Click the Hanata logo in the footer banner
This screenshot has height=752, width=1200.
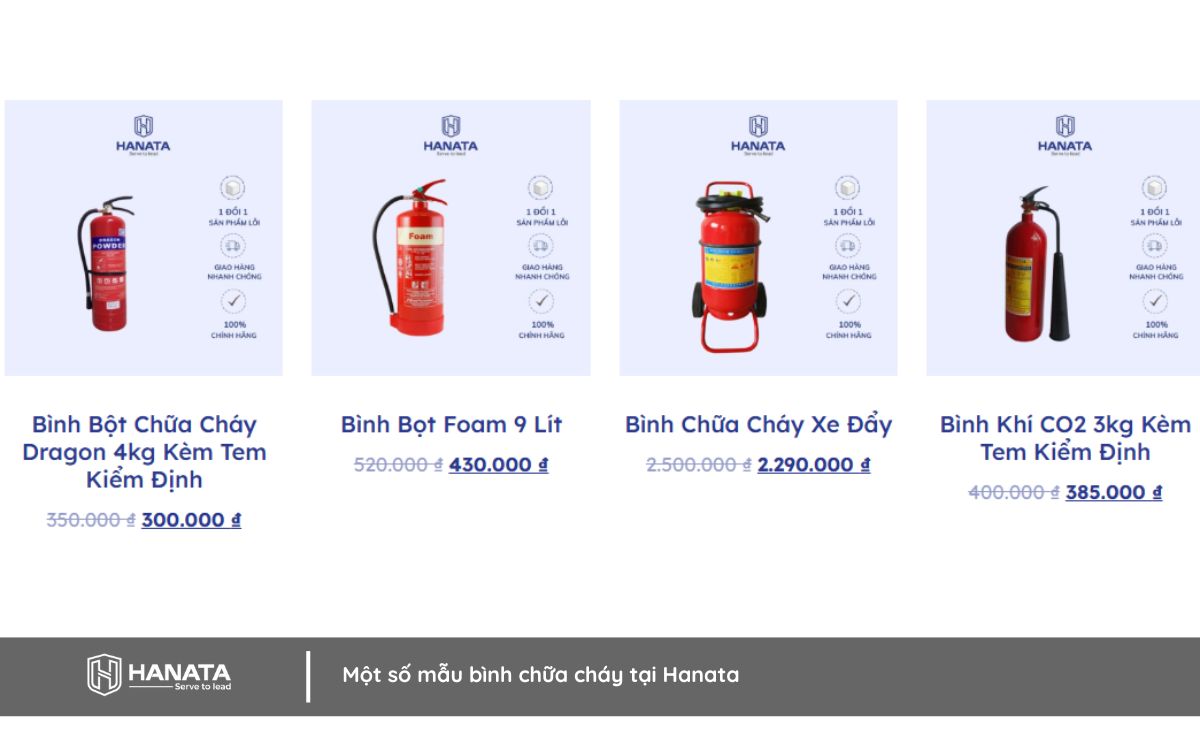tap(159, 675)
